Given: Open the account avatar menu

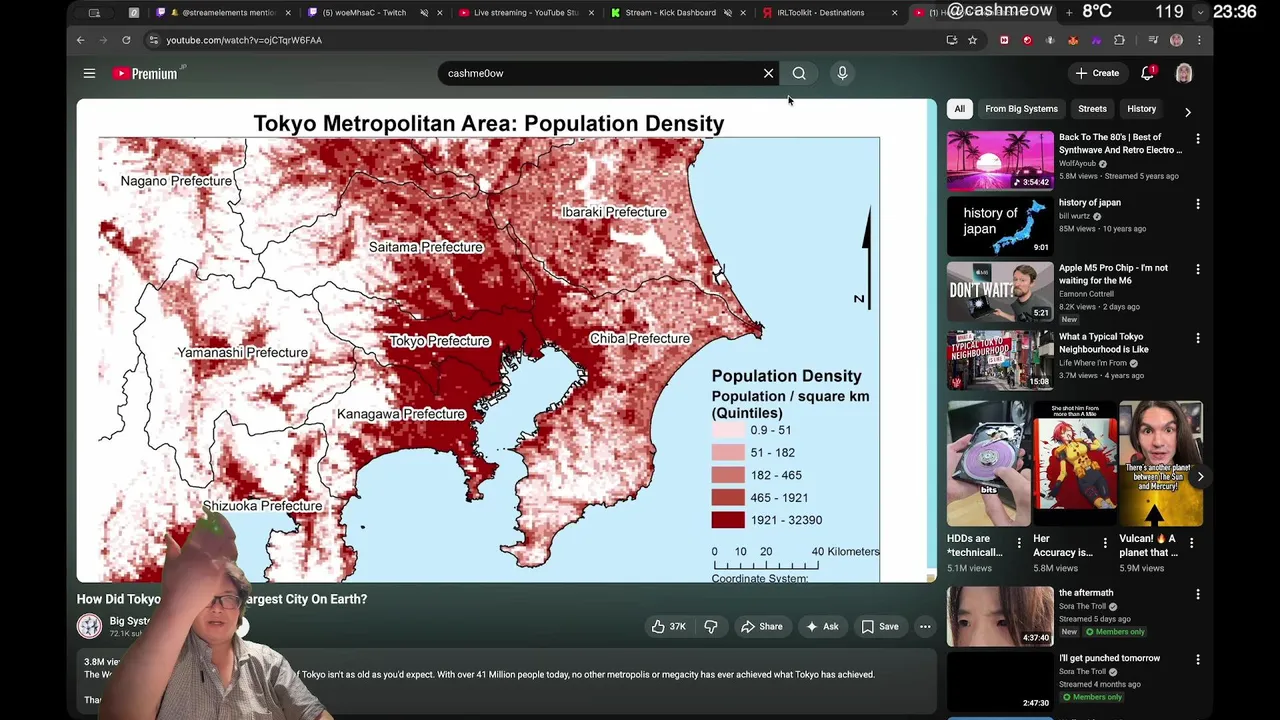Looking at the screenshot, I should tap(1184, 73).
